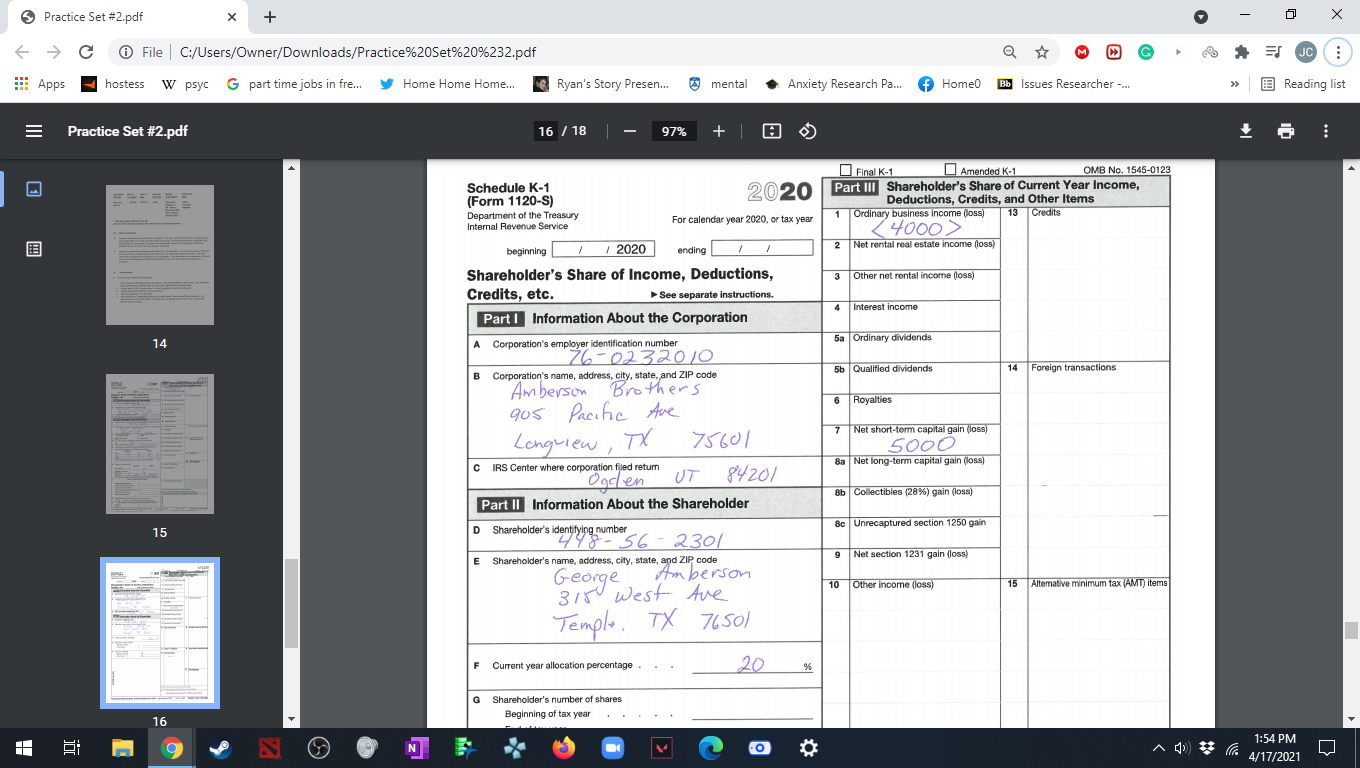Zoom in on the PDF

point(718,130)
